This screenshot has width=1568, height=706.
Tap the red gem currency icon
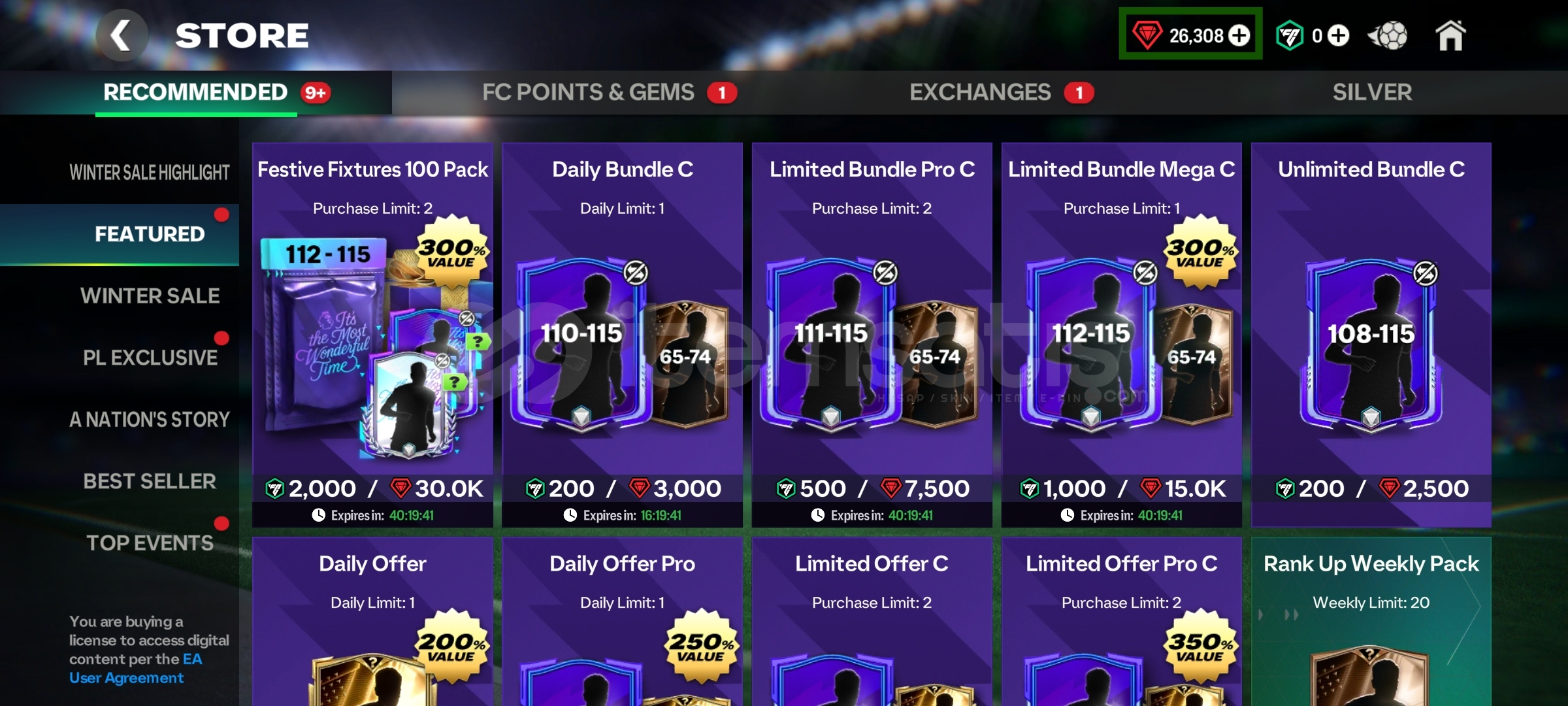[x=1147, y=35]
